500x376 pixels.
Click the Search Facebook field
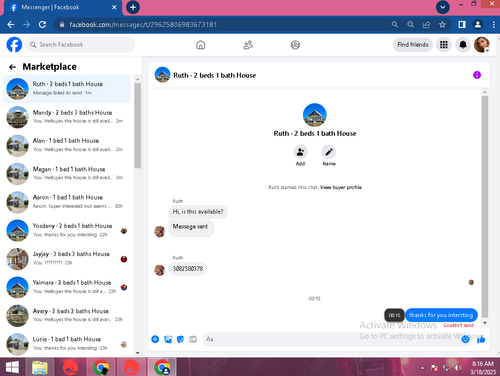80,45
